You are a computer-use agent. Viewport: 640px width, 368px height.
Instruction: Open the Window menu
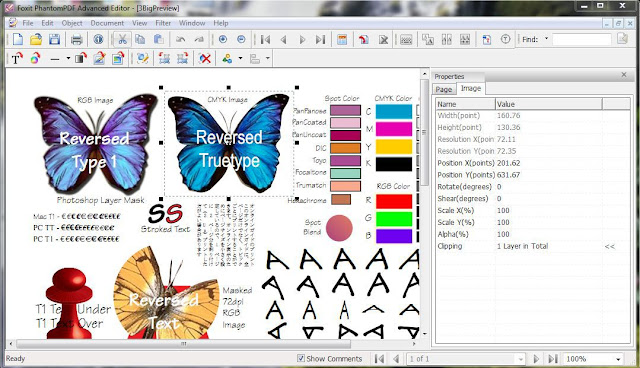[192, 23]
